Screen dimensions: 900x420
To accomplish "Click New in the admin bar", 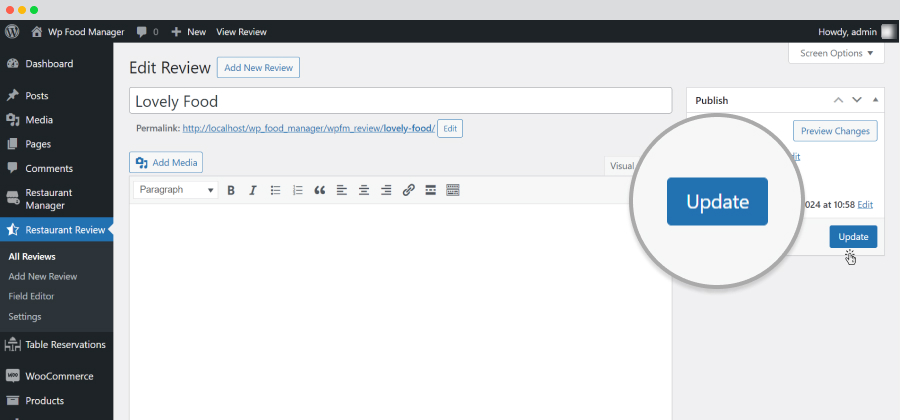I will (189, 32).
